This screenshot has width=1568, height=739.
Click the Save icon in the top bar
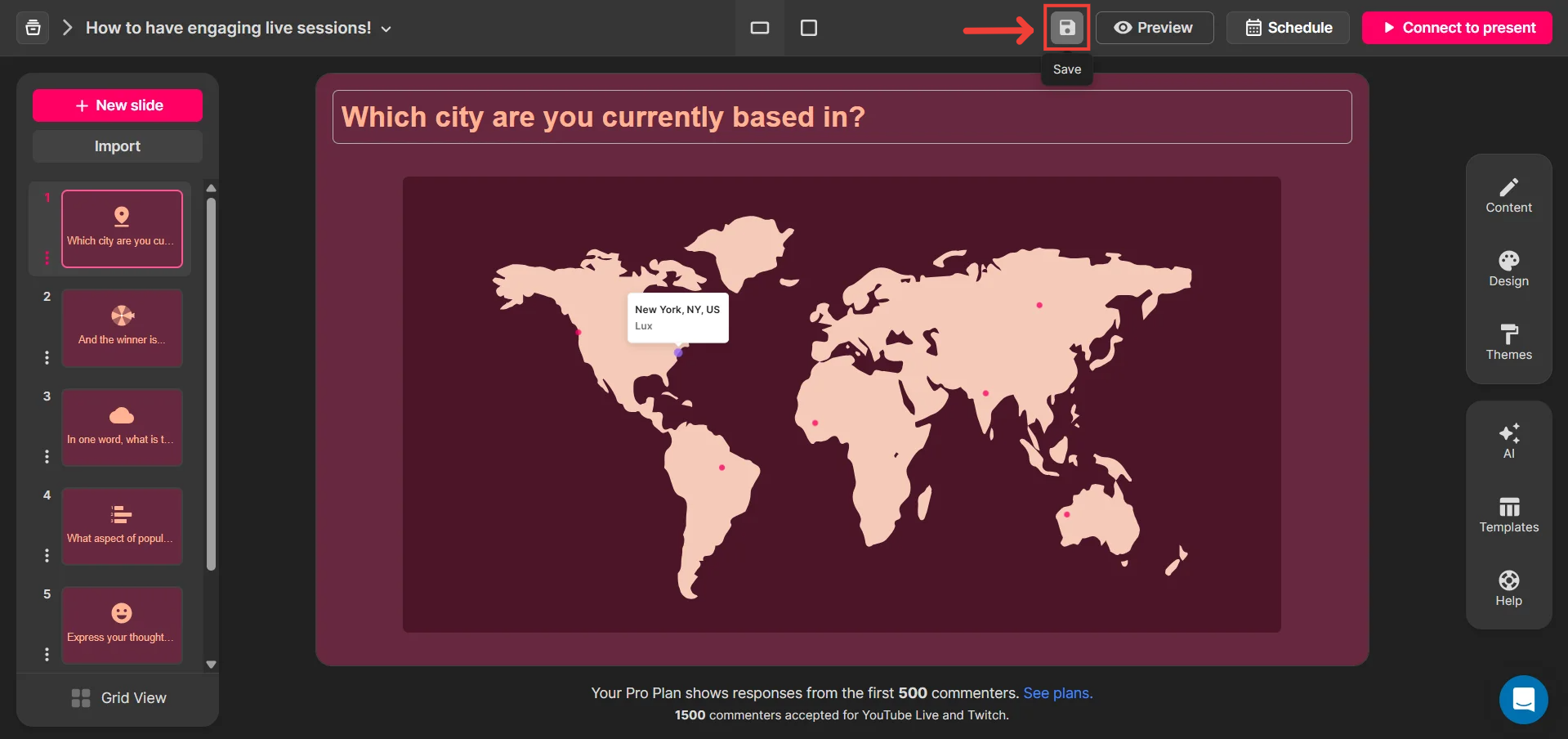(1066, 28)
